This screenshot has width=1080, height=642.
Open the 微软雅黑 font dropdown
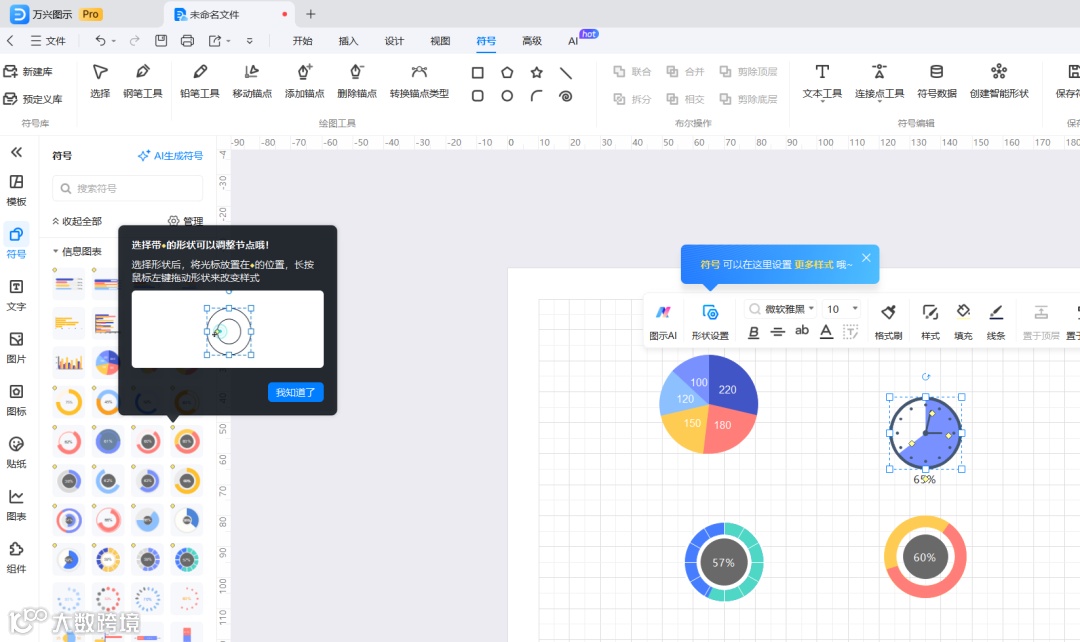click(x=782, y=309)
